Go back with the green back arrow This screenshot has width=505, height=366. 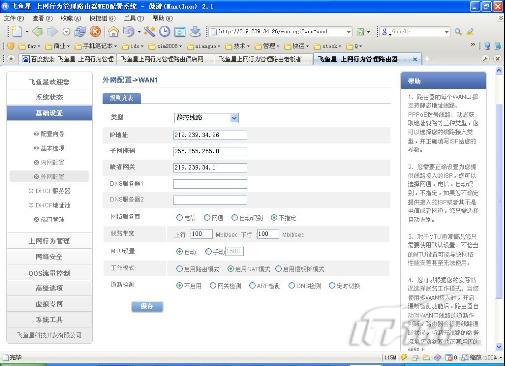pos(37,32)
